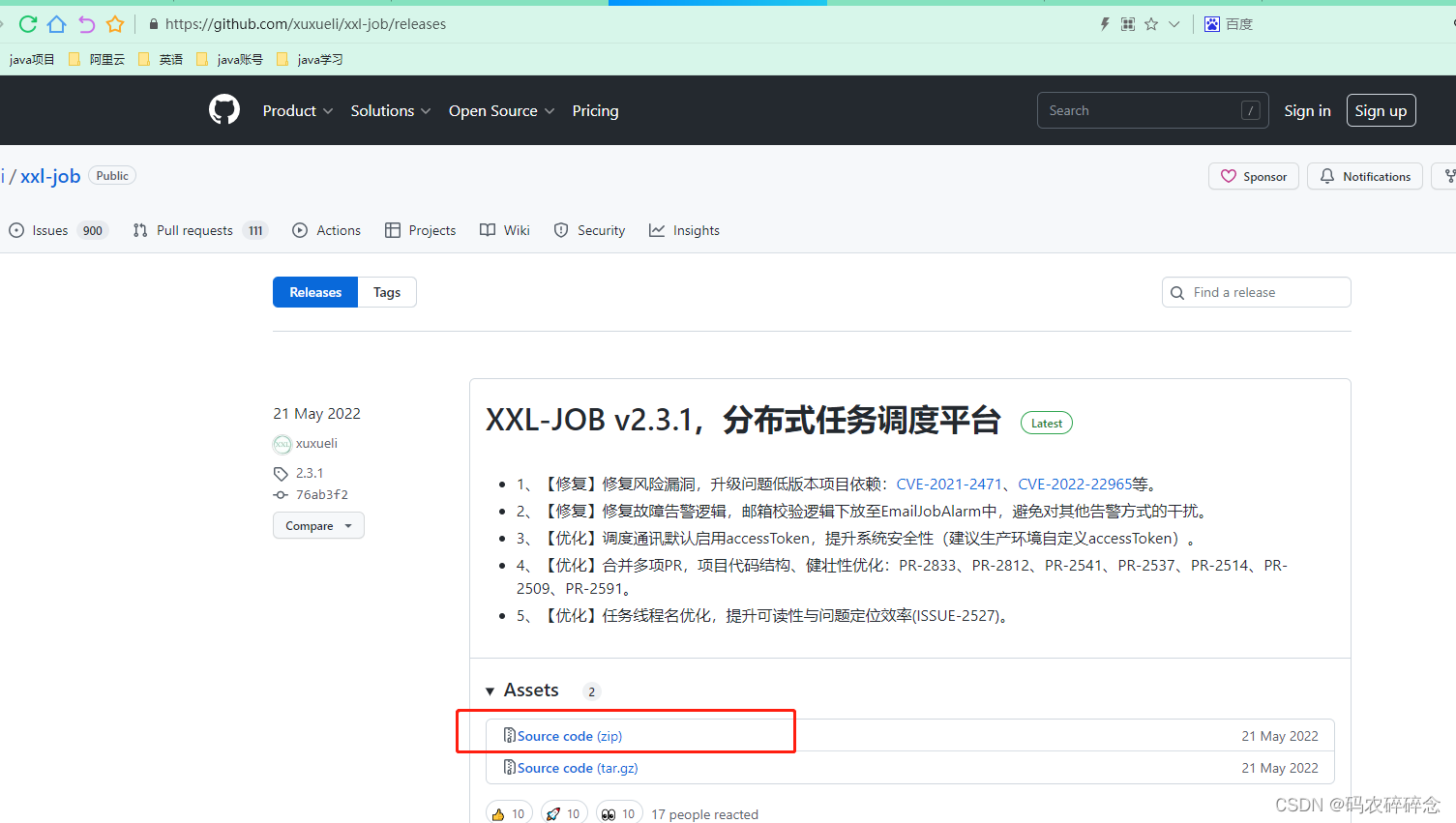Open the Insights tab
Viewport: 1456px width, 823px height.
(684, 230)
